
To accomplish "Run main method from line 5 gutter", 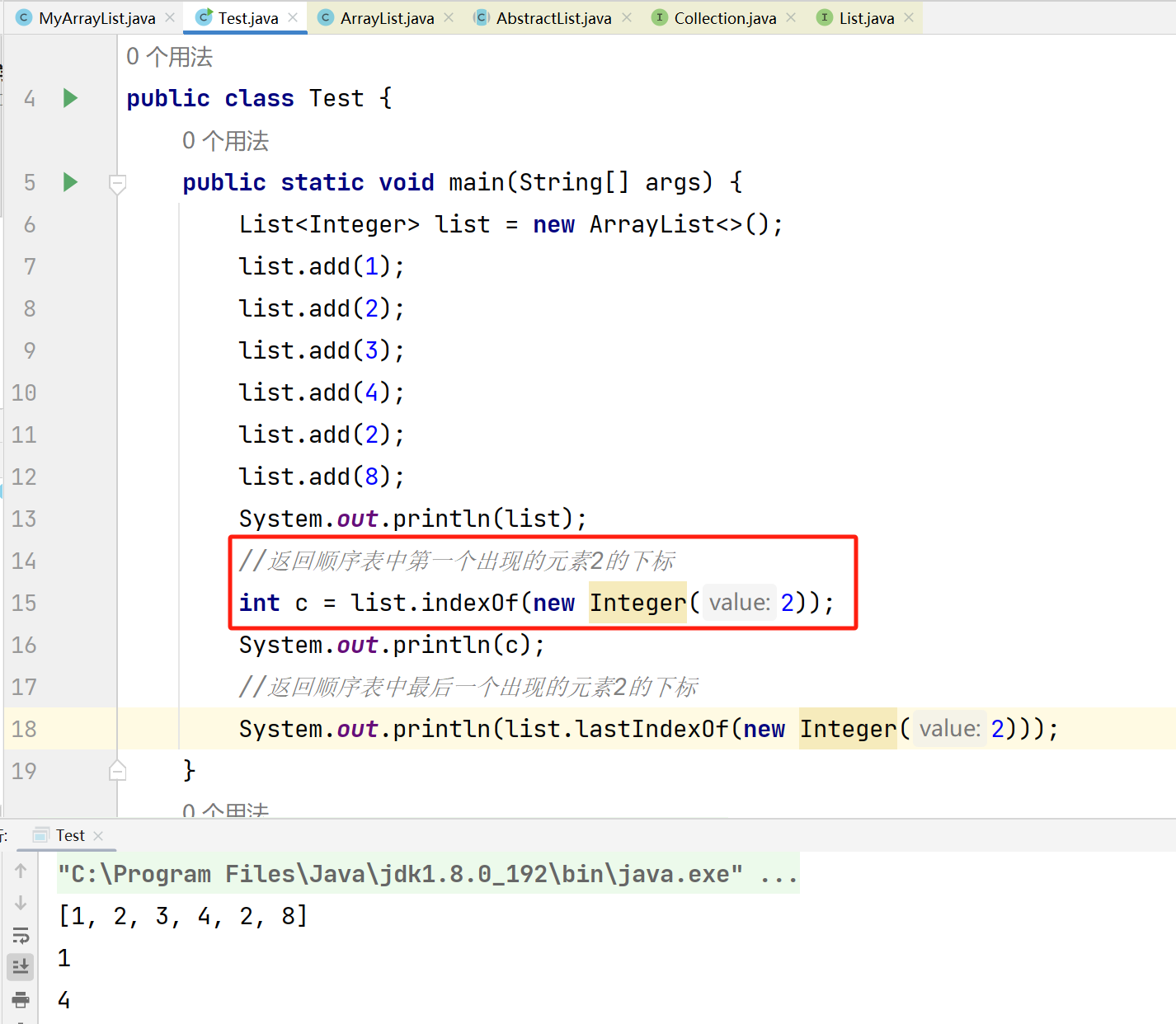I will click(70, 181).
